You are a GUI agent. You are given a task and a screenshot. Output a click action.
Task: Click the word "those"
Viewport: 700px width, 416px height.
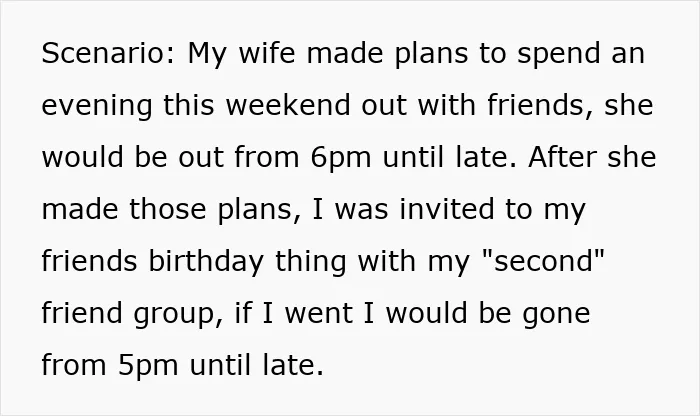tap(167, 208)
